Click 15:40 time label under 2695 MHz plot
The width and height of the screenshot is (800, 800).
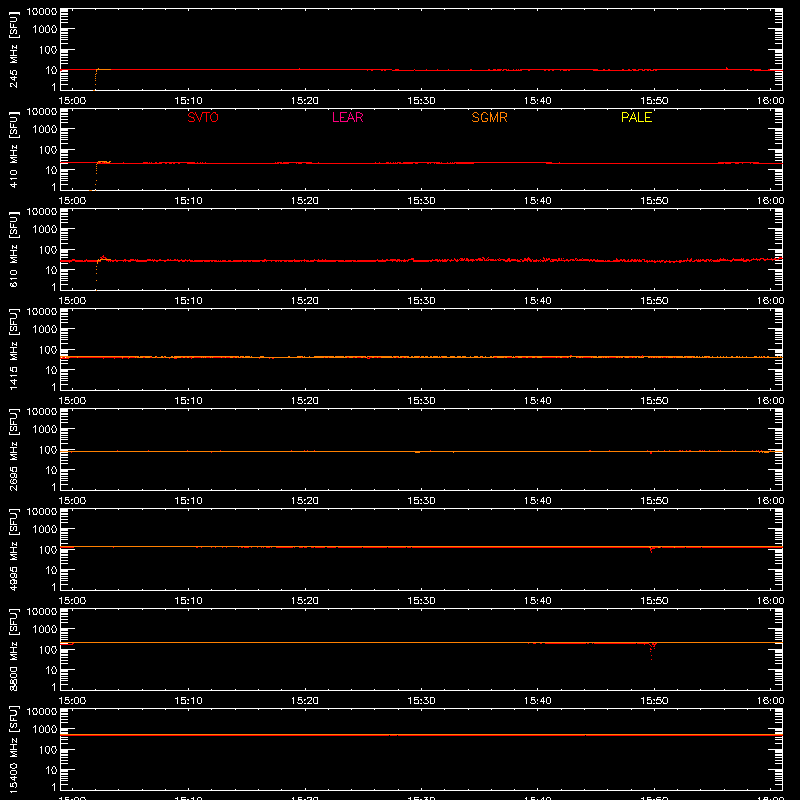538,501
